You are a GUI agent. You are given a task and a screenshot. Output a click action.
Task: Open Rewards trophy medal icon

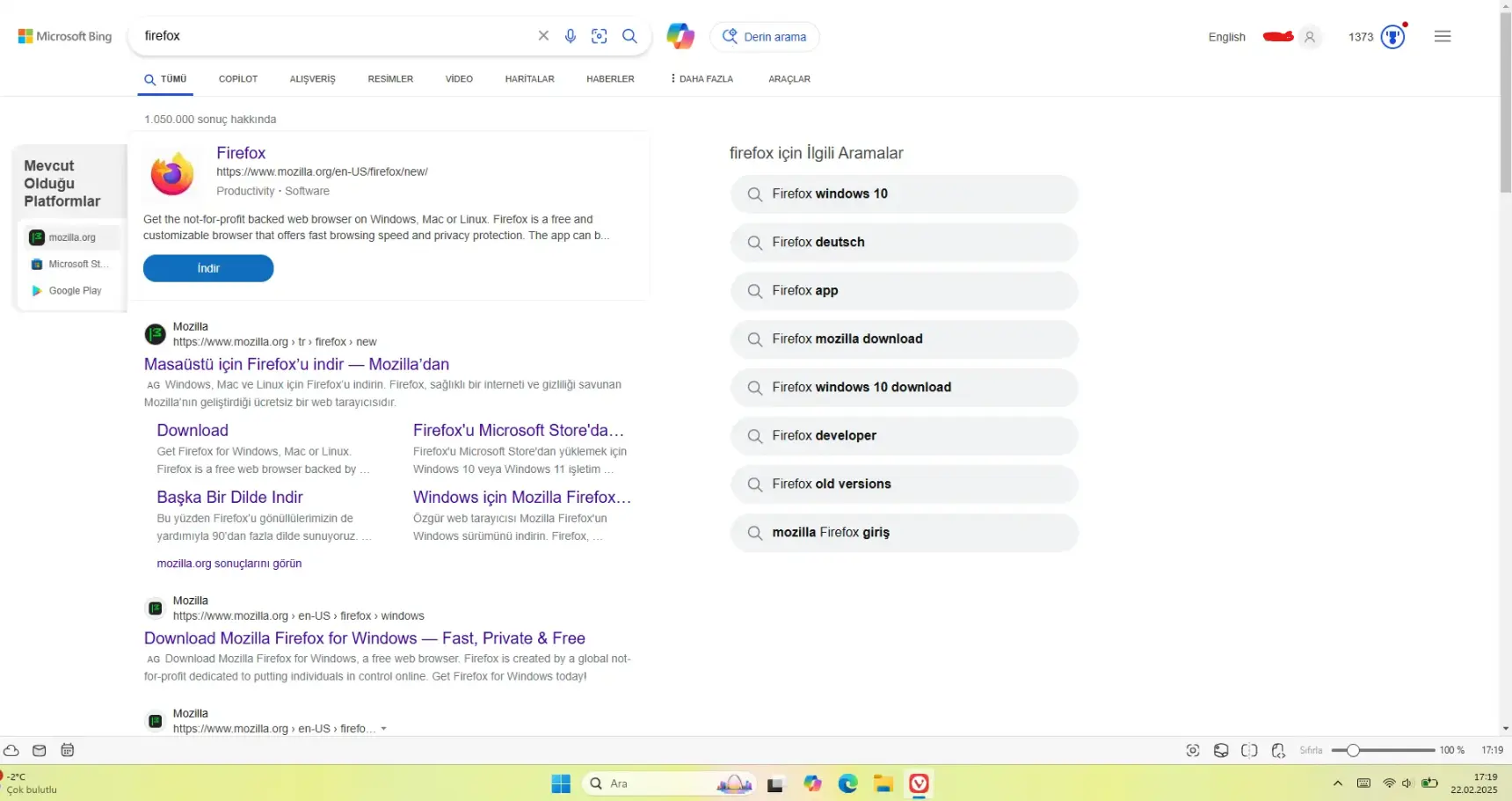point(1392,37)
